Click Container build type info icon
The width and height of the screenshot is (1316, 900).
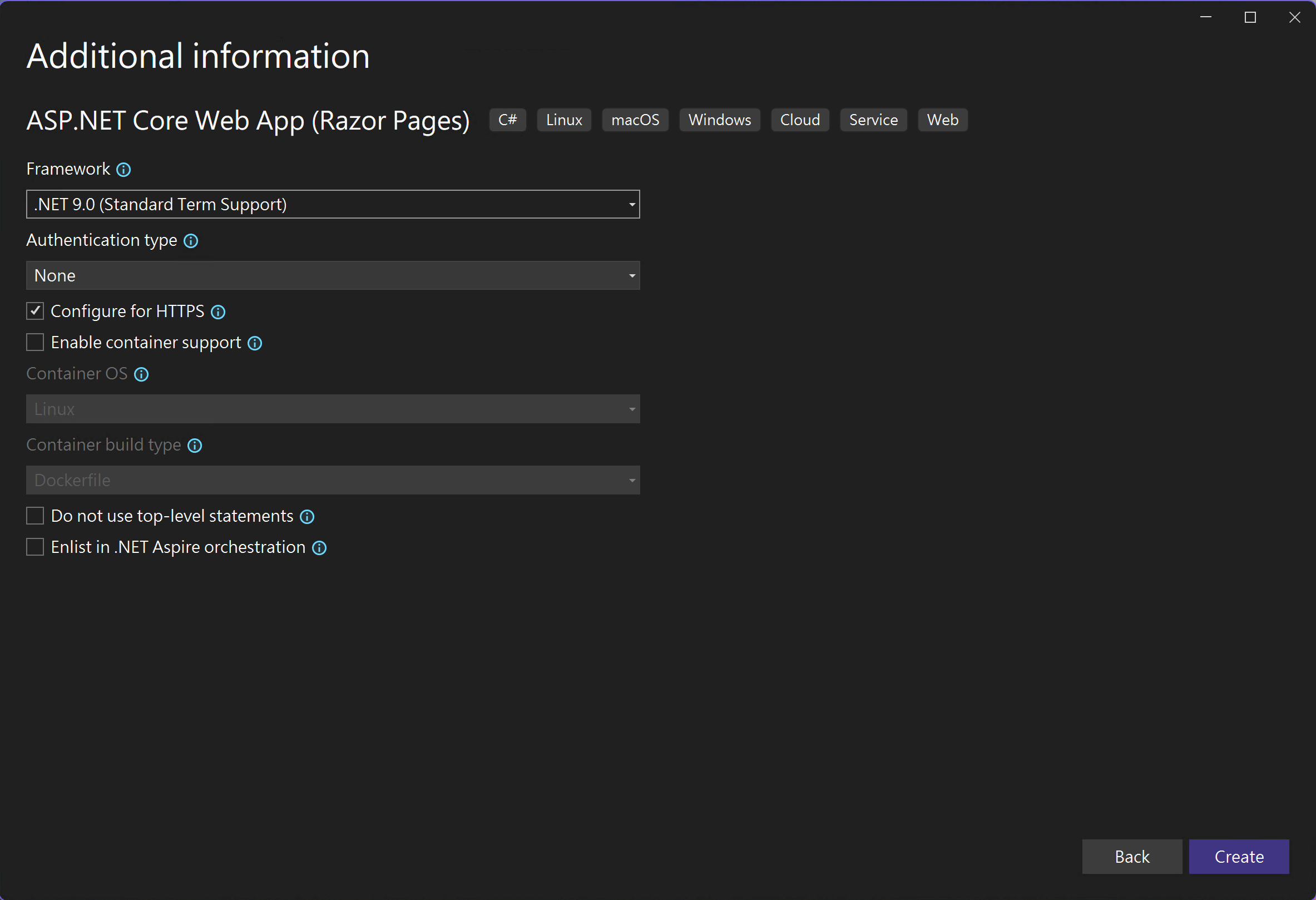[x=195, y=446]
